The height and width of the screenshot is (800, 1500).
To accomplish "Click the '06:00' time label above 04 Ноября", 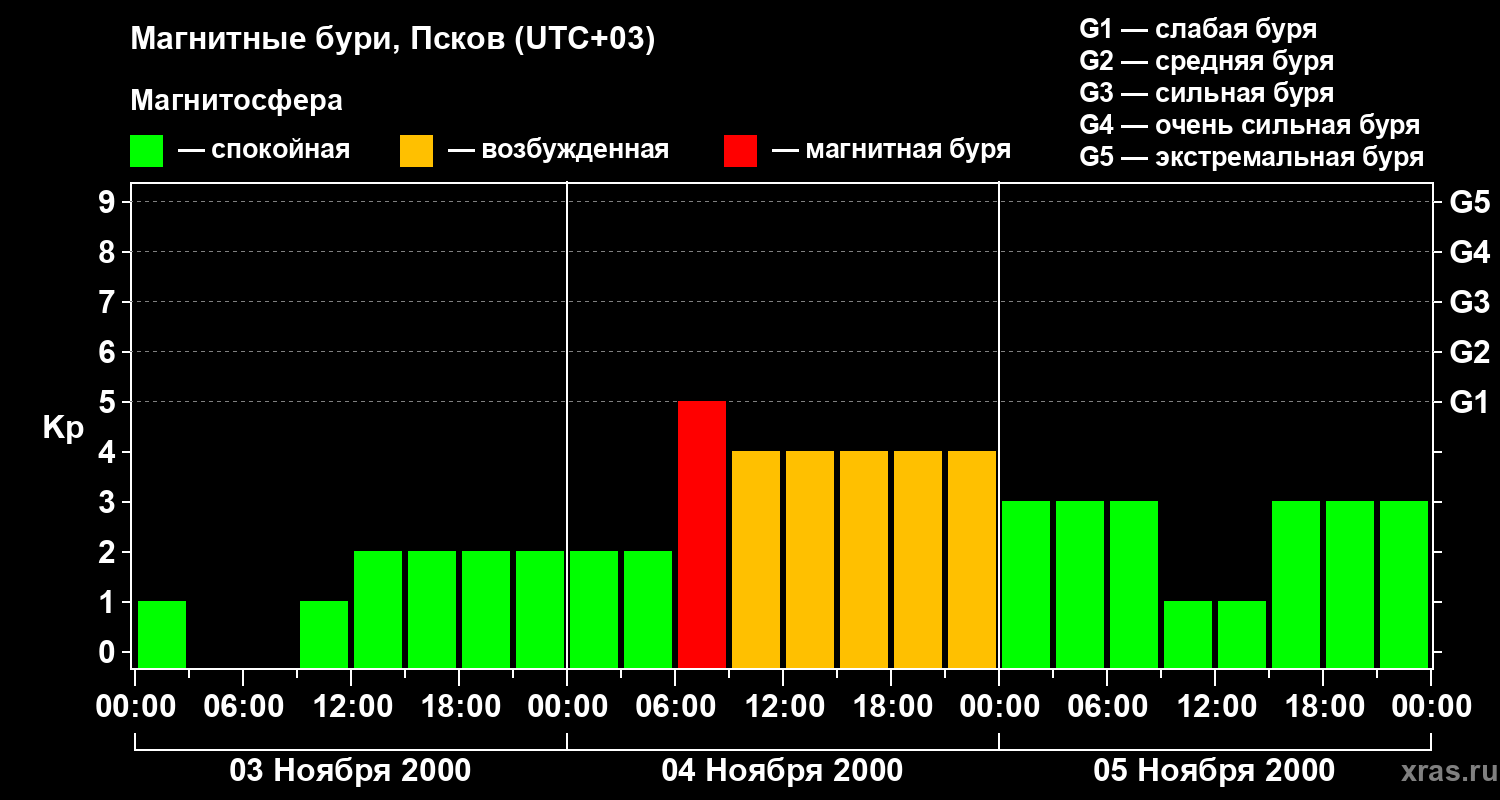I will [x=674, y=707].
